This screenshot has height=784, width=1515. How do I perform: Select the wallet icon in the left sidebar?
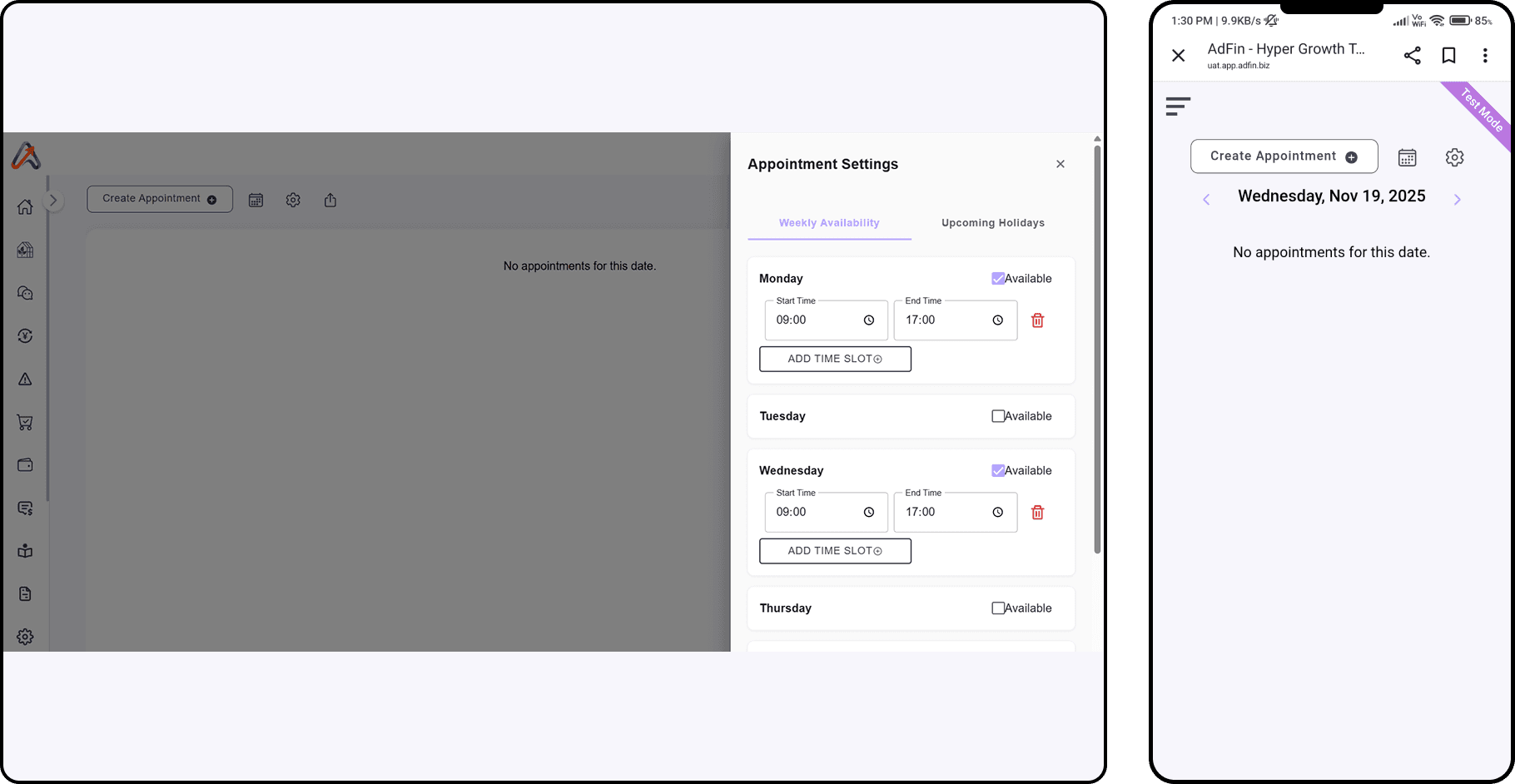coord(24,464)
